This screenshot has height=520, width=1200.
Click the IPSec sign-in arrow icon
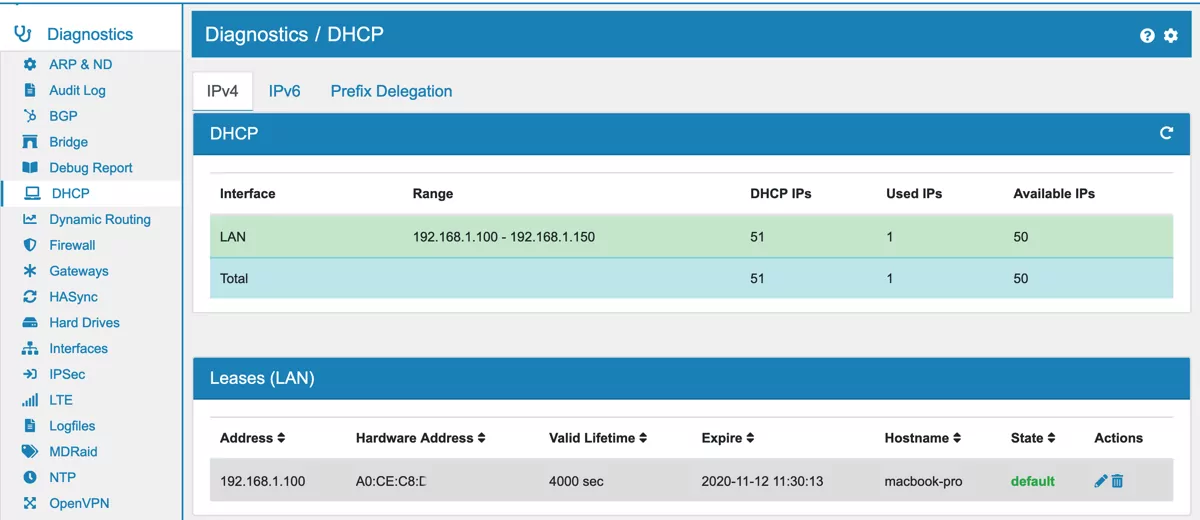click(30, 374)
